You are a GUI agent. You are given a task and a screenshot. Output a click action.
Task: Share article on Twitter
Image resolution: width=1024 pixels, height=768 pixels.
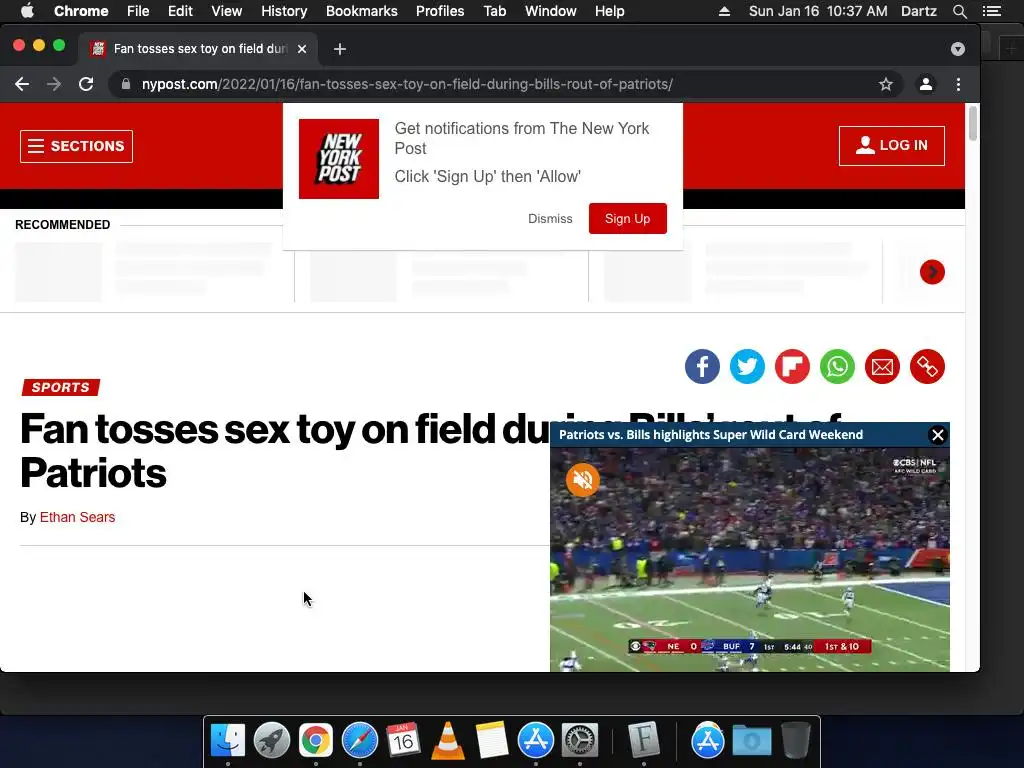(747, 366)
